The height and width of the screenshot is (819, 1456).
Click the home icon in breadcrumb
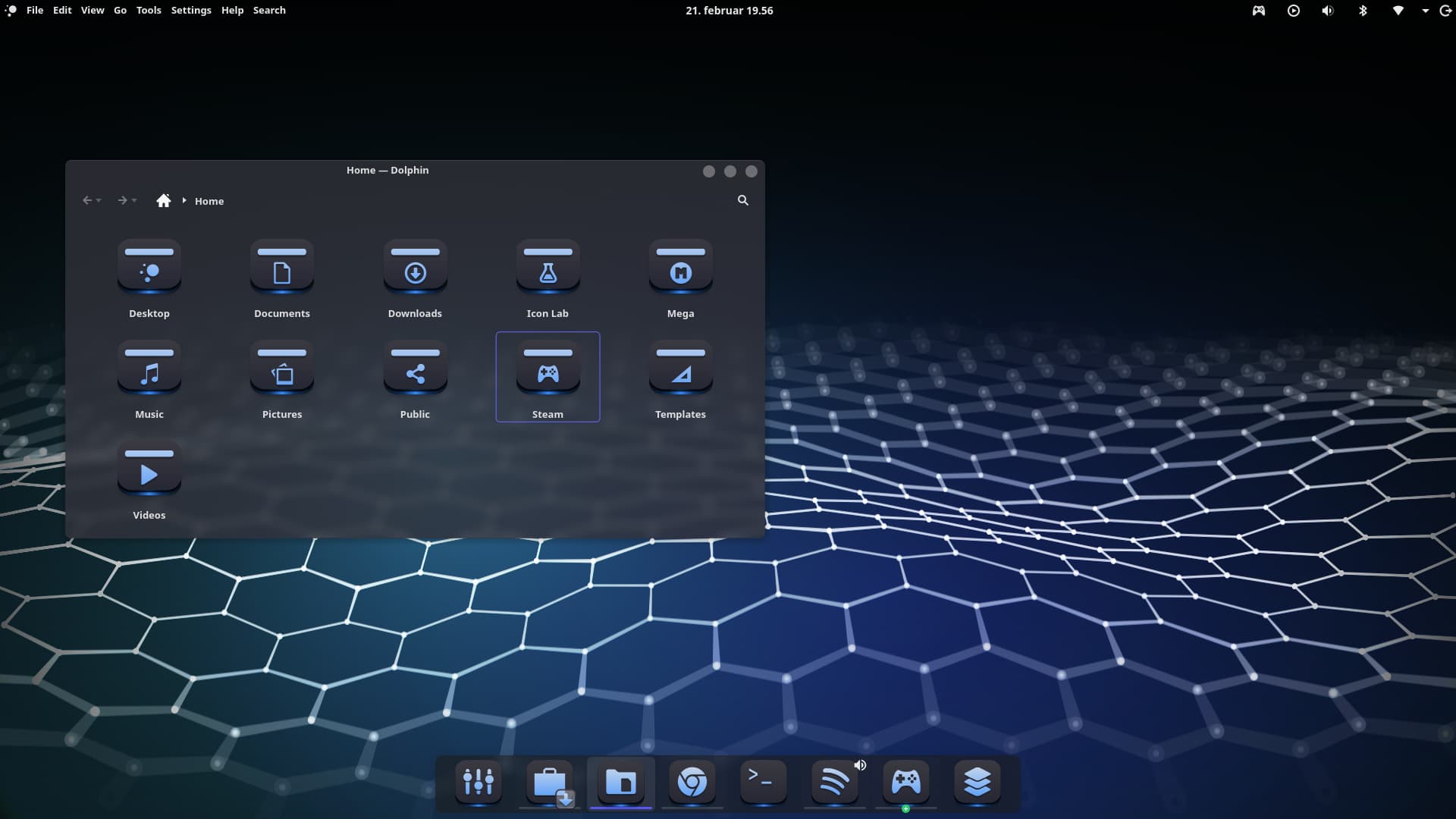[163, 200]
